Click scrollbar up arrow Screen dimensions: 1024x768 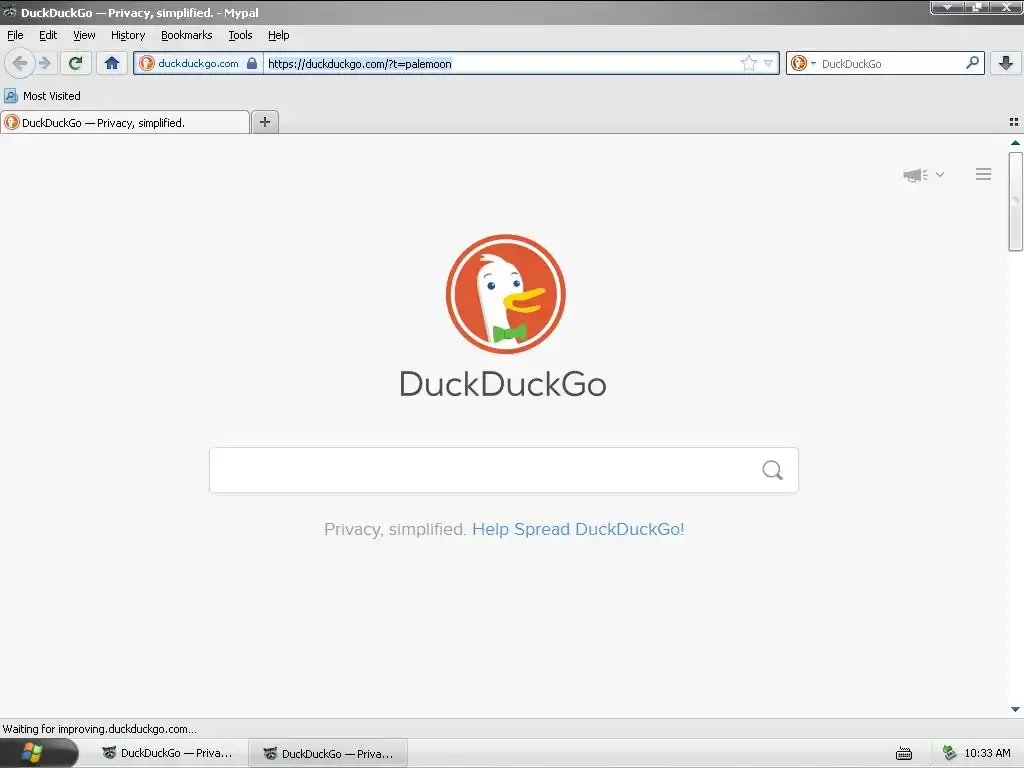[1015, 142]
